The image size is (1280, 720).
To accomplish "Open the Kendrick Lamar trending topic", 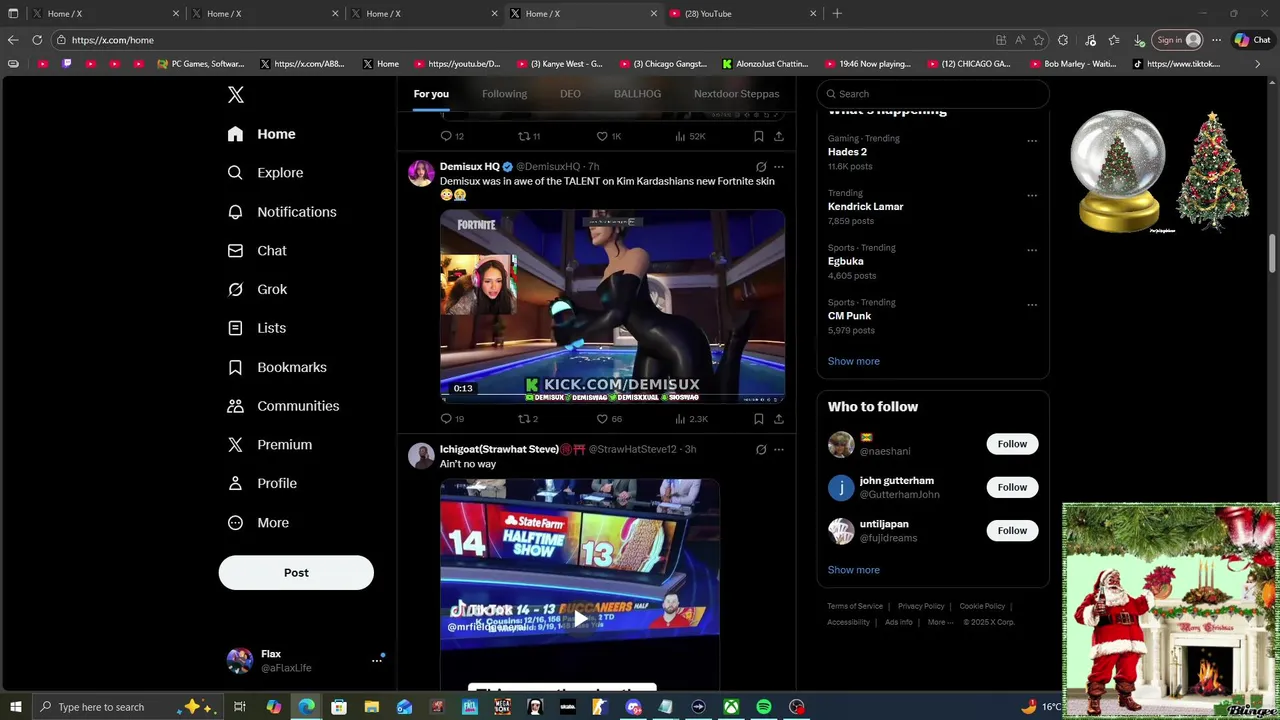I will 865,207.
